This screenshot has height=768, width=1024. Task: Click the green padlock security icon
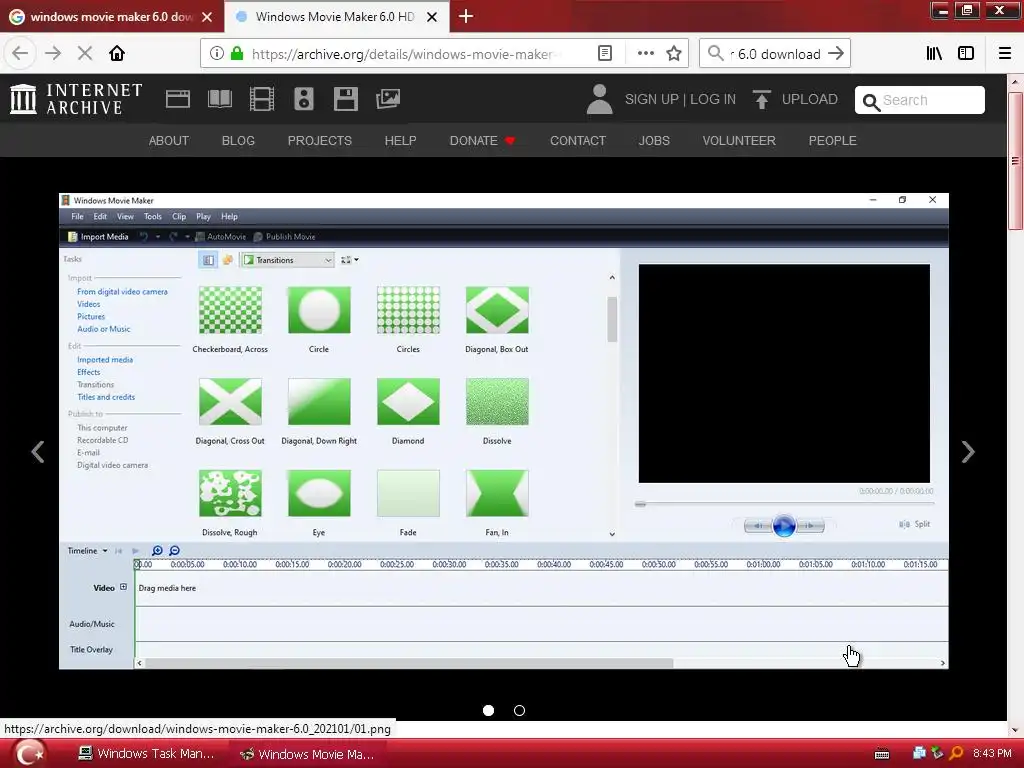[237, 53]
